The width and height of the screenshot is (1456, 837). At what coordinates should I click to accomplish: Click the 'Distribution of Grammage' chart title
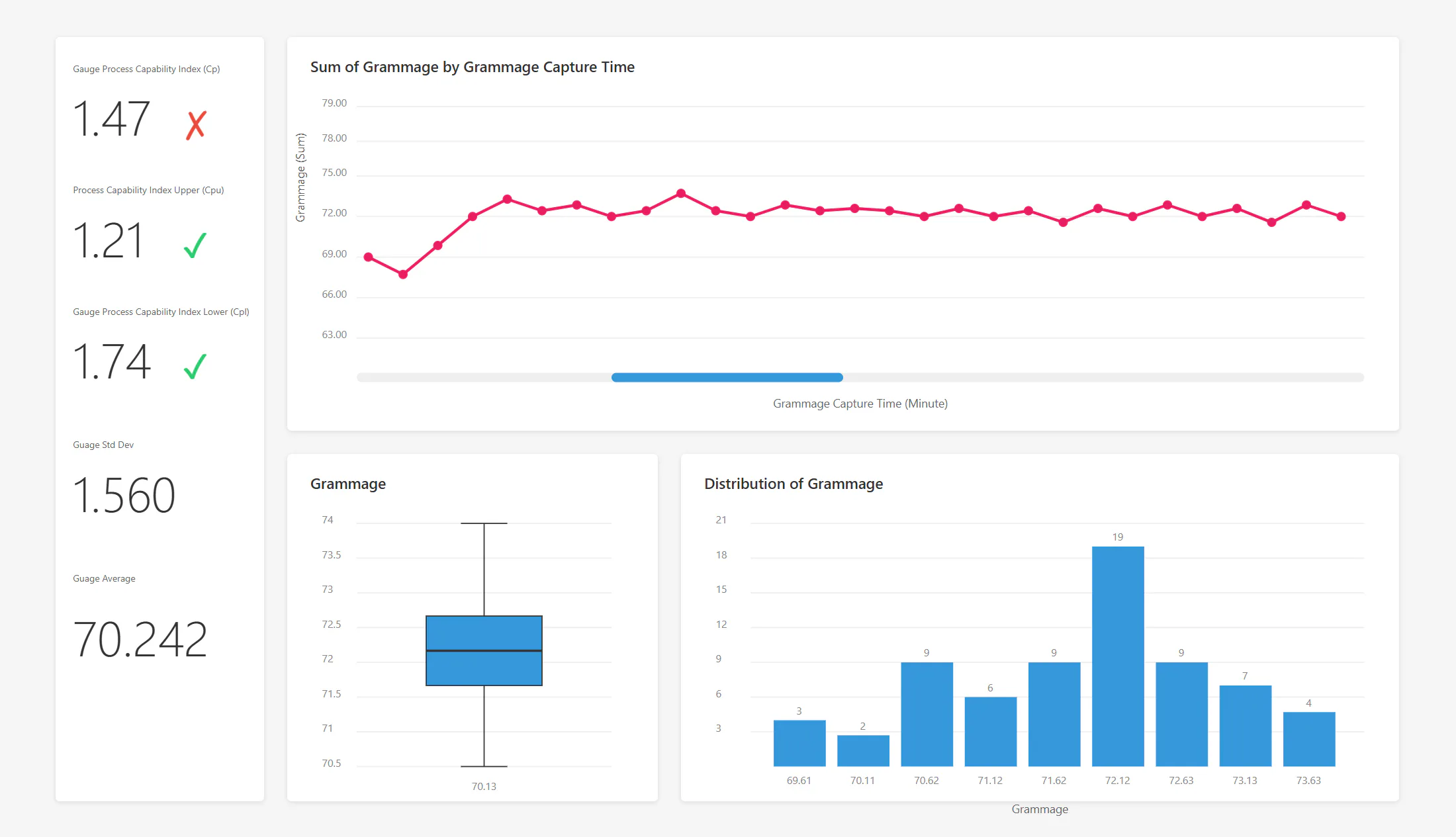[794, 484]
